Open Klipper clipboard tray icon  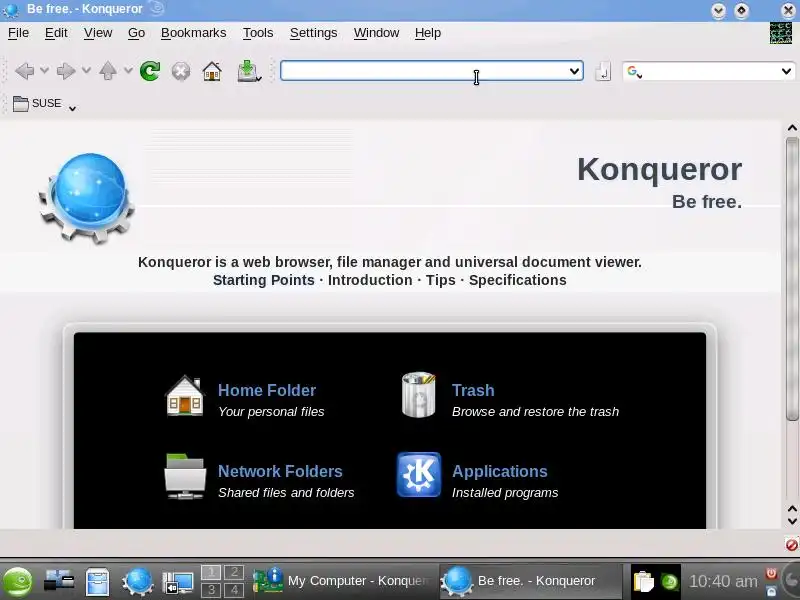coord(643,582)
